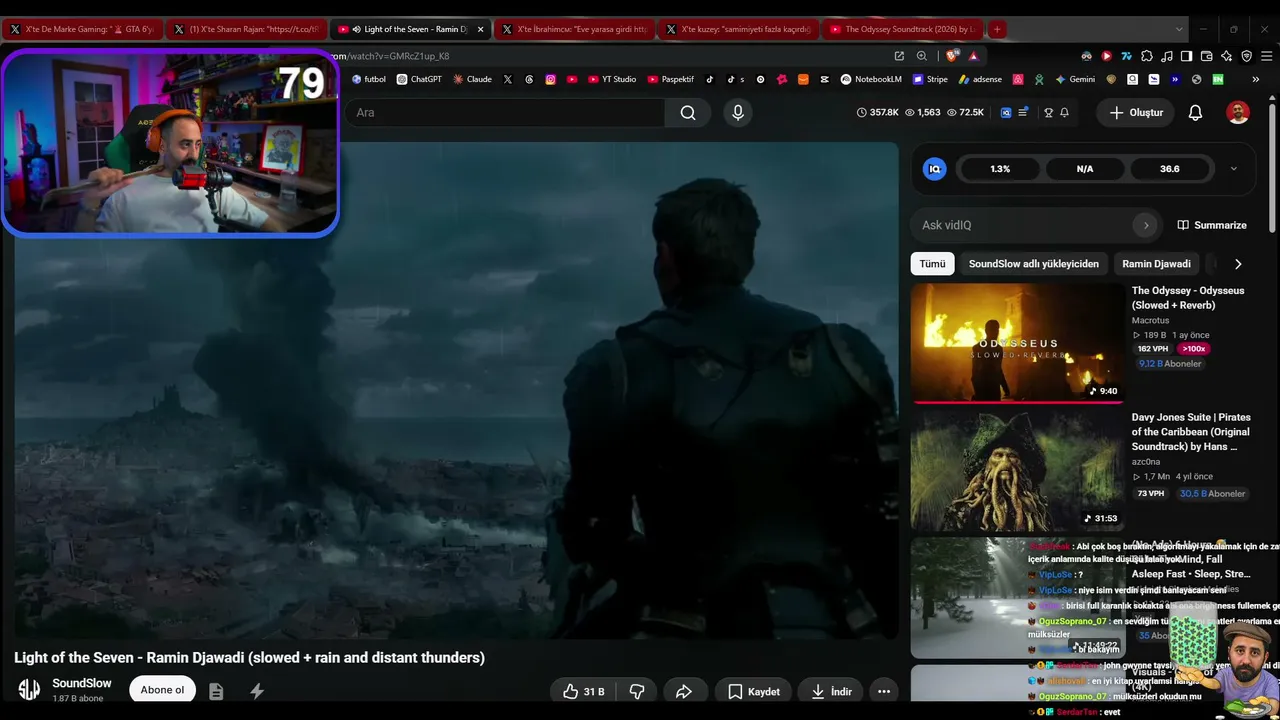Show more filter chips with right arrow

tap(1238, 264)
